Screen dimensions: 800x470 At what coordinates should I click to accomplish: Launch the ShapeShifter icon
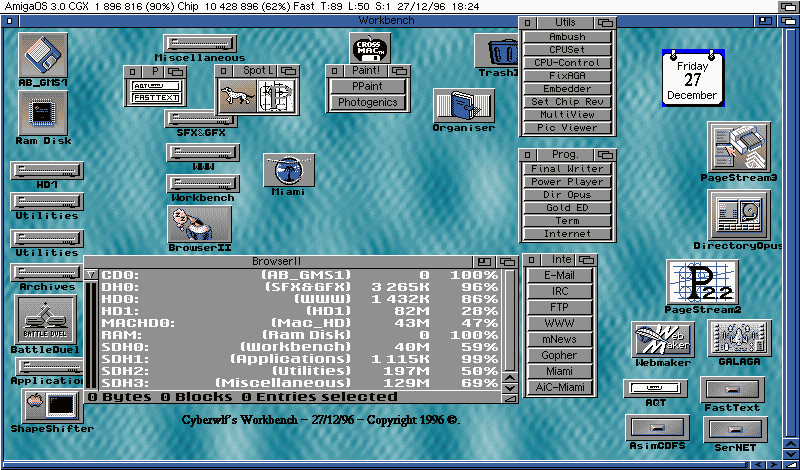(x=53, y=406)
